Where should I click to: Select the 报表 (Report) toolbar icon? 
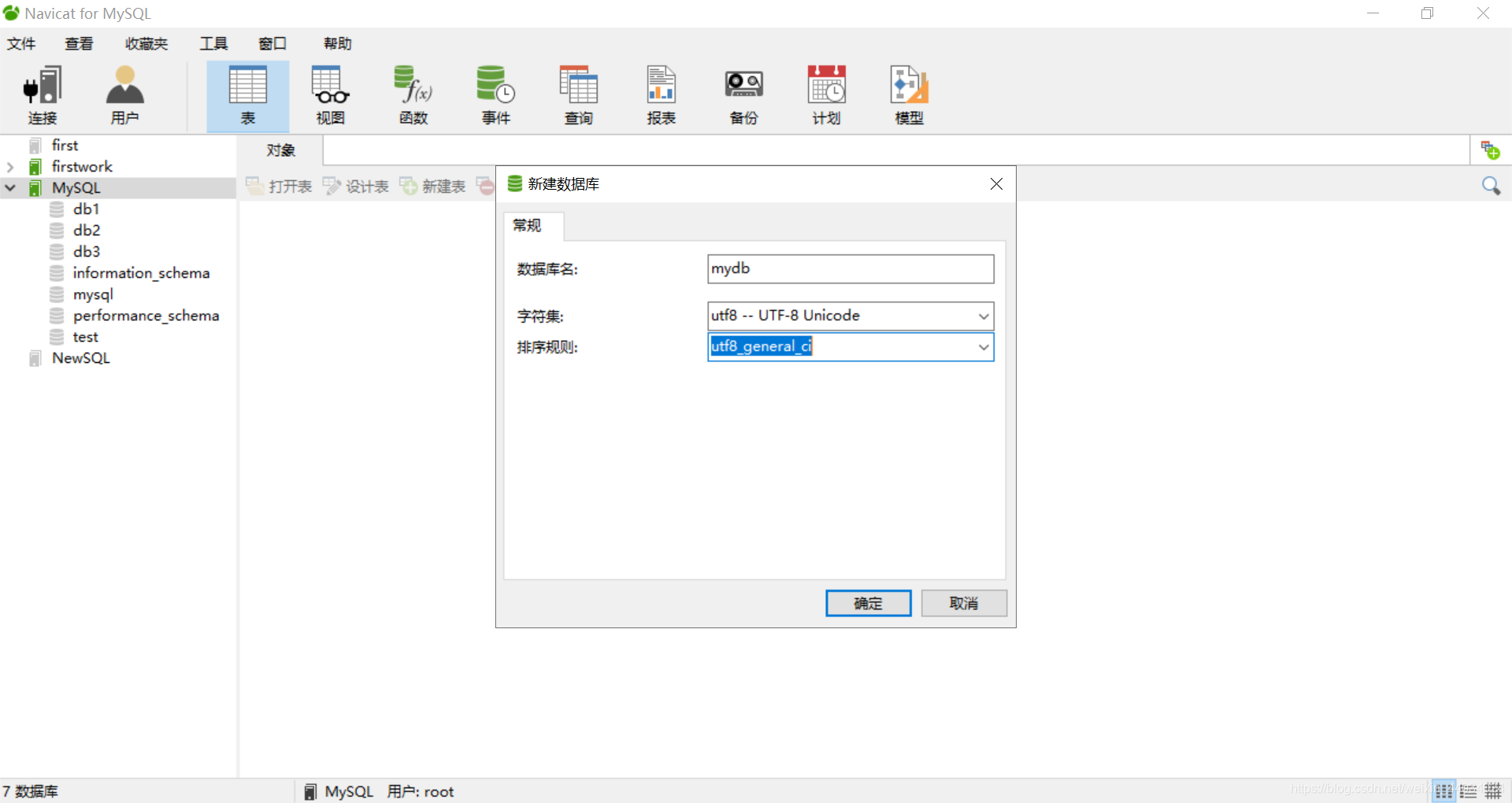661,95
